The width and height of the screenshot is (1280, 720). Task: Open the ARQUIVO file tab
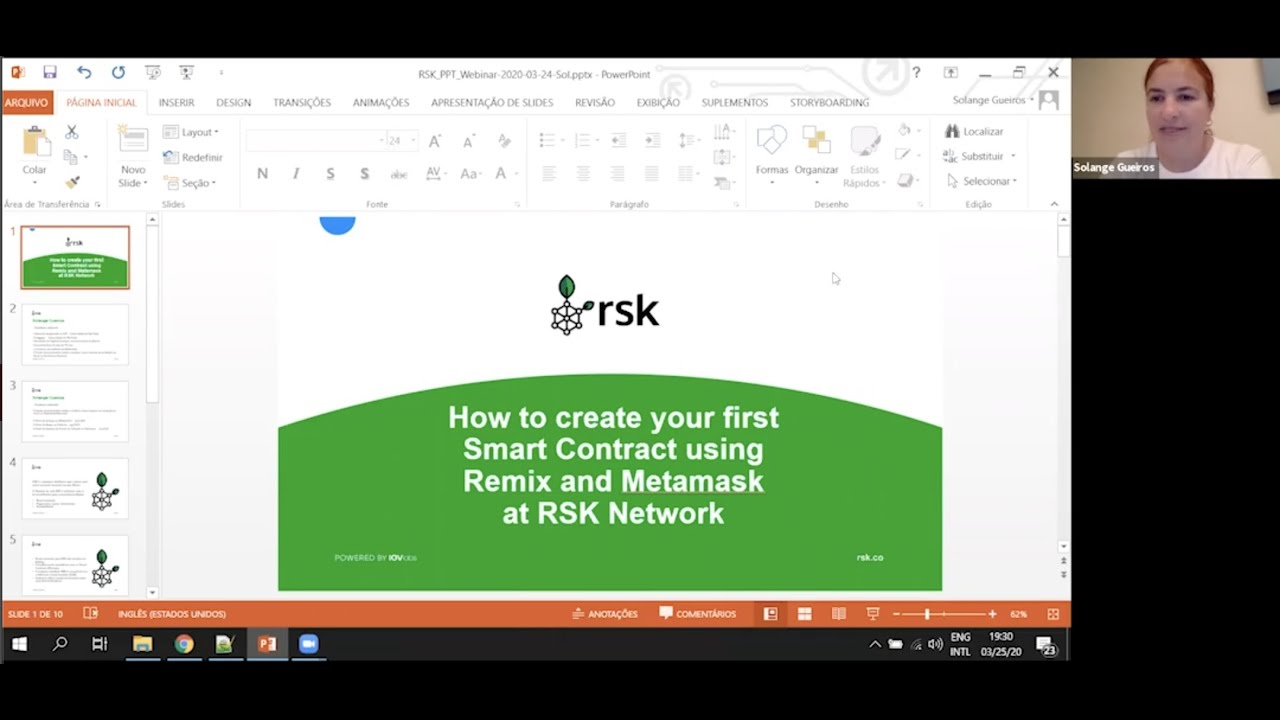tap(26, 102)
